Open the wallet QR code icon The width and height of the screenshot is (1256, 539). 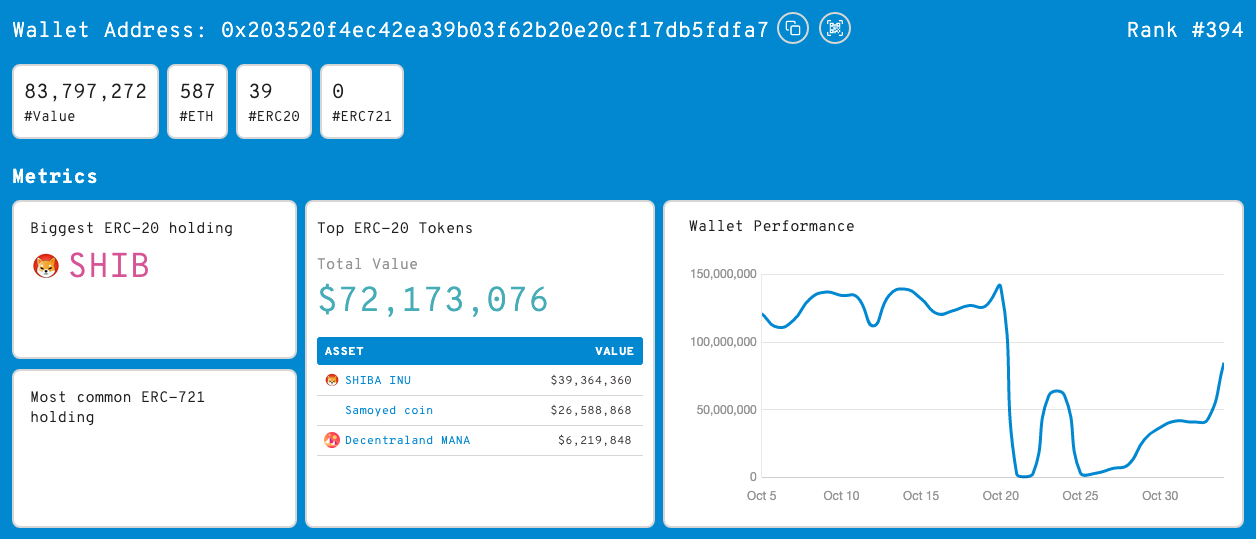coord(835,28)
